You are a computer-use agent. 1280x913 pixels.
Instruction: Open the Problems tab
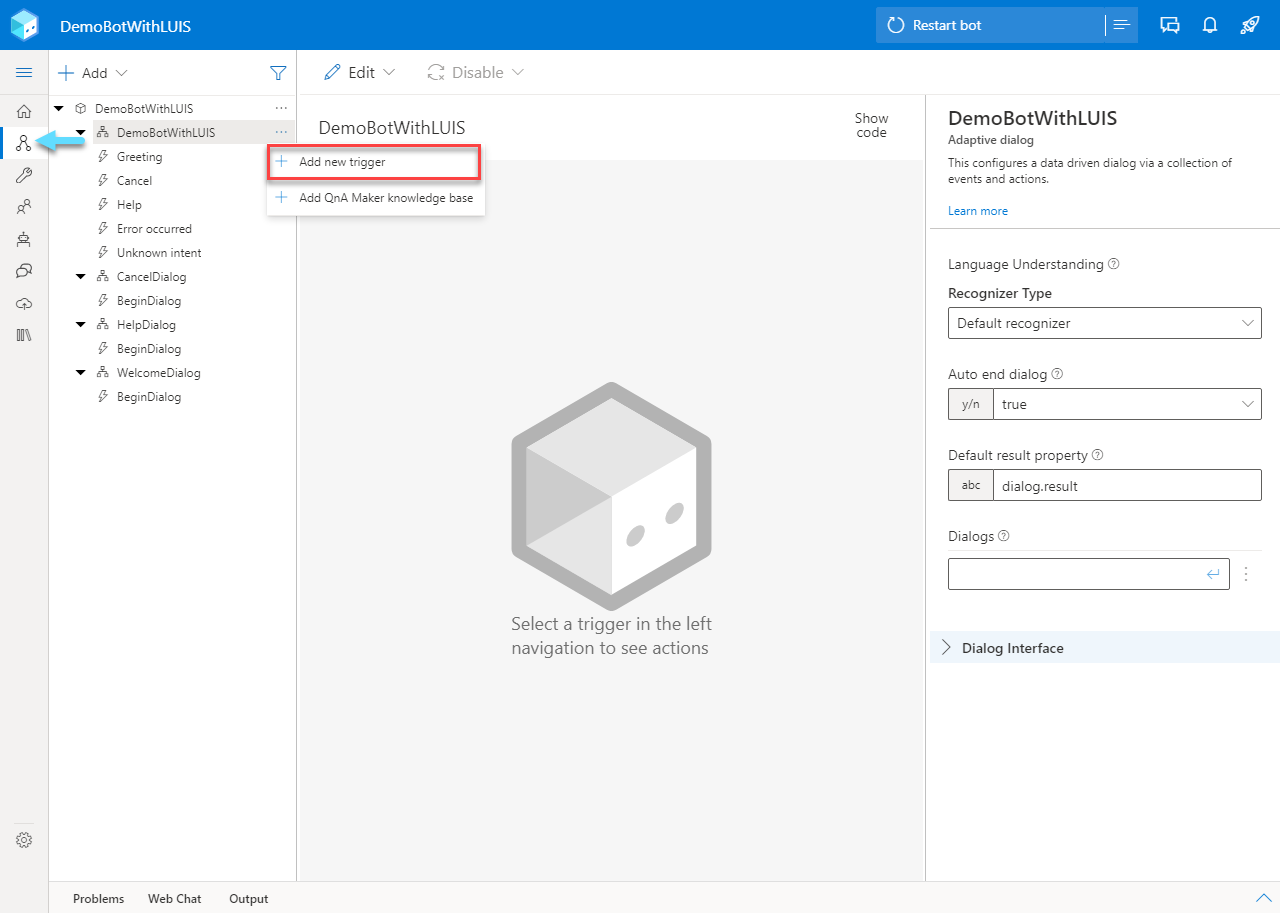pos(98,899)
